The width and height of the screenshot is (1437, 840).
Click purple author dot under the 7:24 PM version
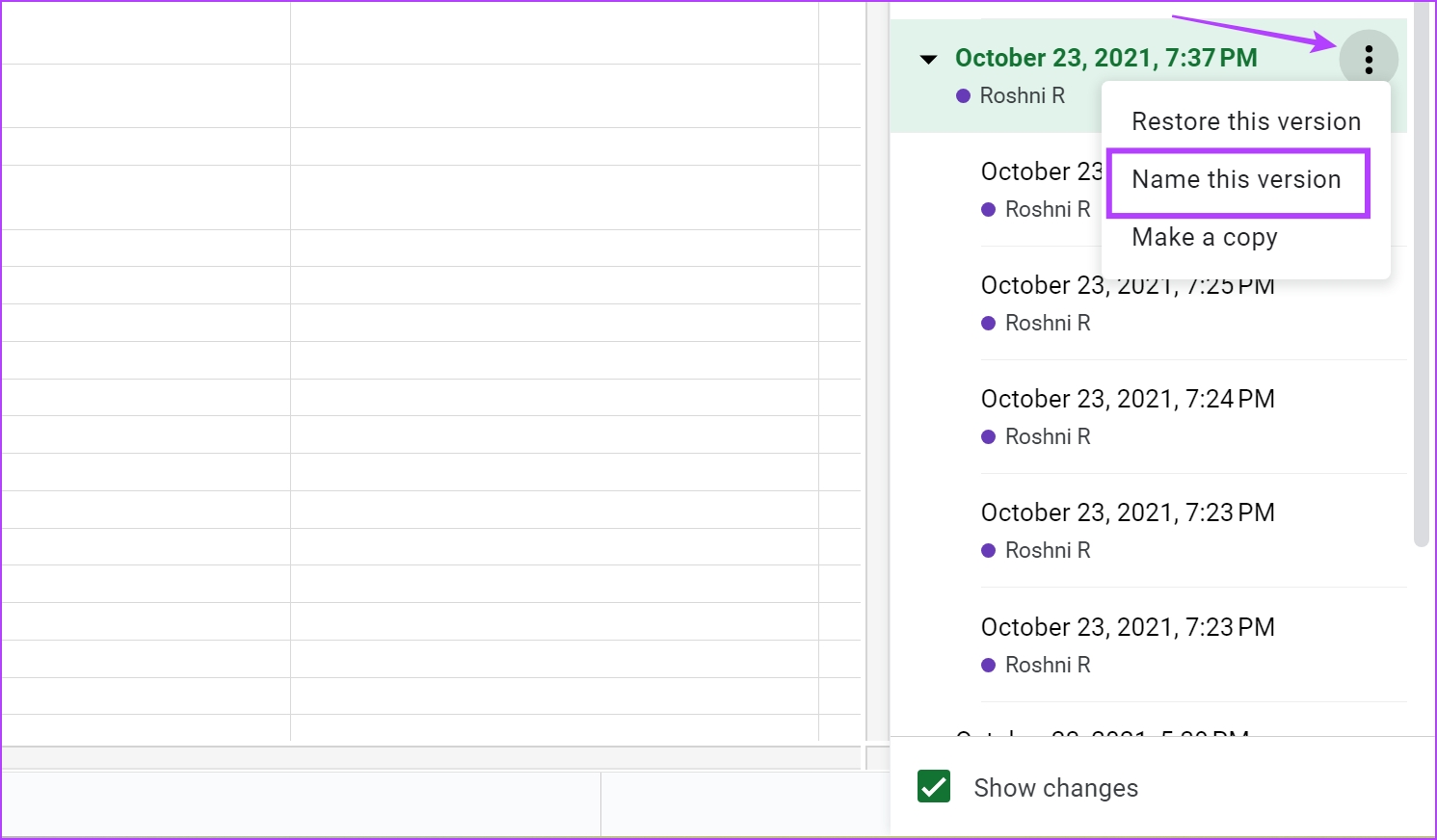pos(988,437)
